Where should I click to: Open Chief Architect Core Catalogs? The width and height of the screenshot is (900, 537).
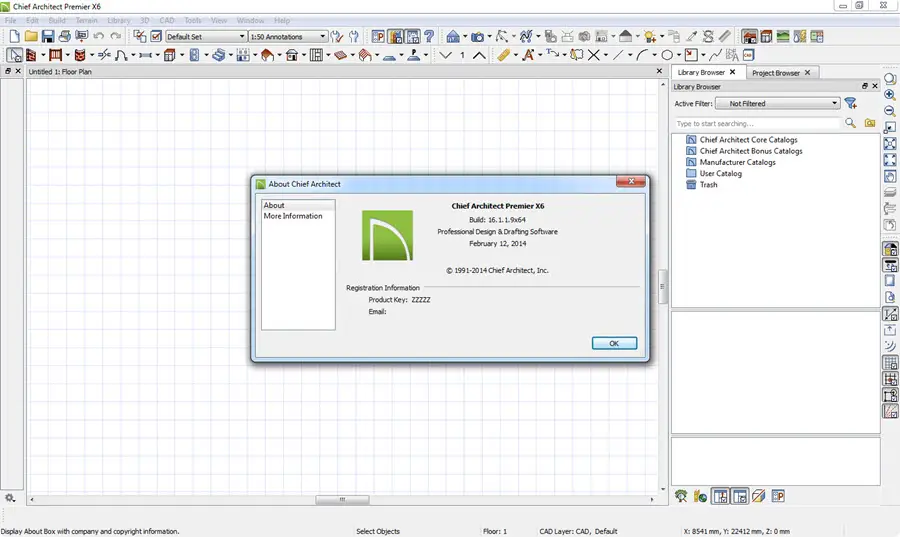(x=748, y=139)
